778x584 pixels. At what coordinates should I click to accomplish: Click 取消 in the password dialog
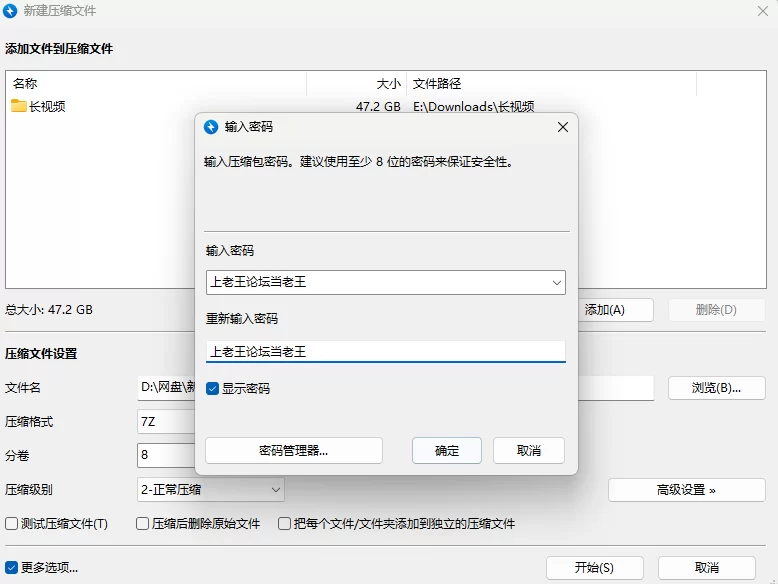528,451
